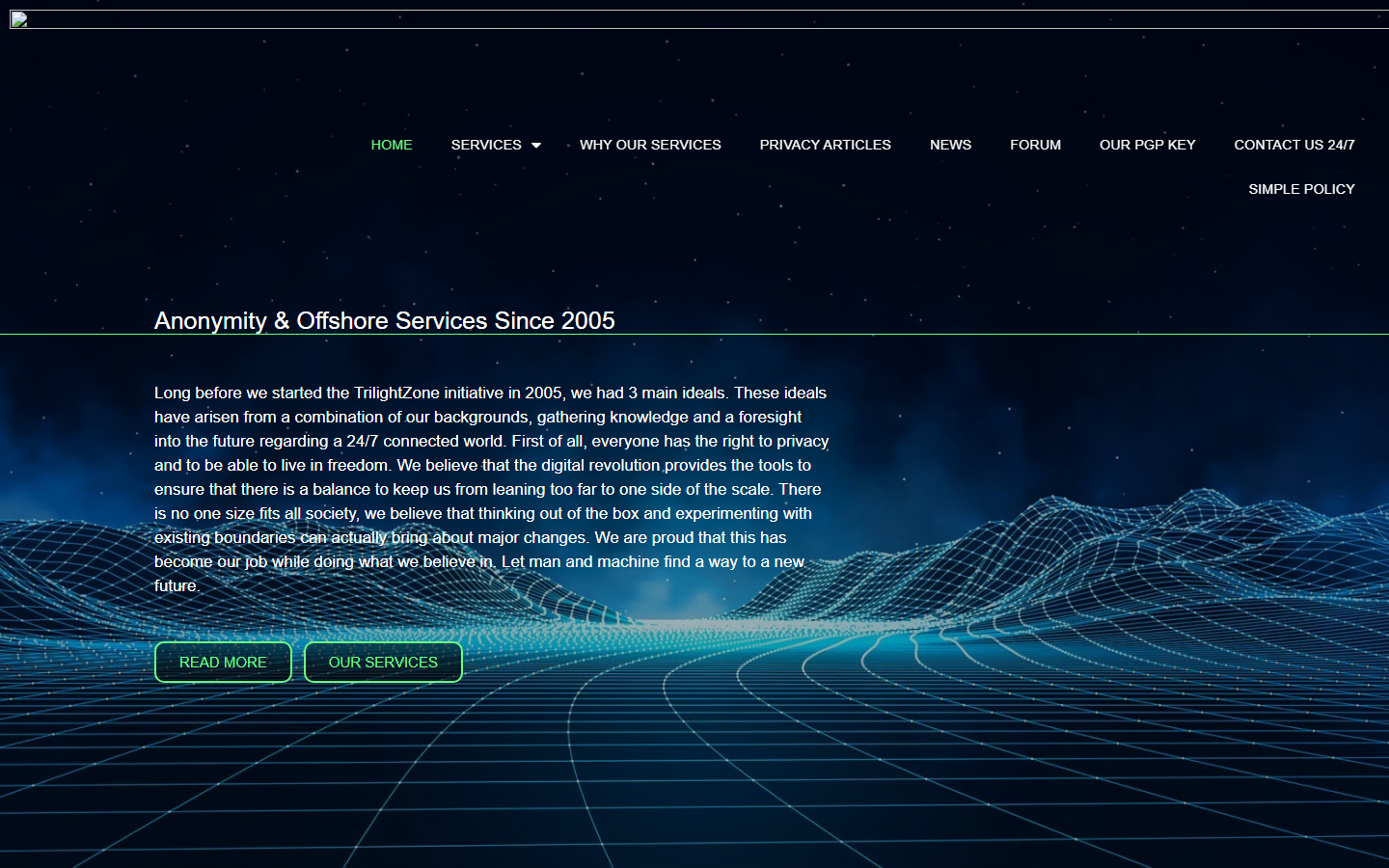1389x868 pixels.
Task: View Our PGP Key page
Action: click(x=1147, y=145)
